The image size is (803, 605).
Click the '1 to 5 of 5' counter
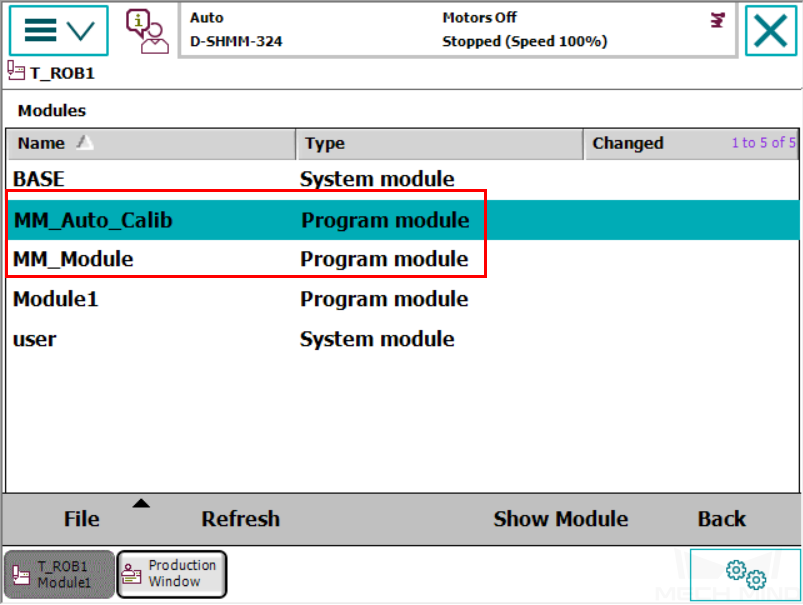(x=764, y=143)
